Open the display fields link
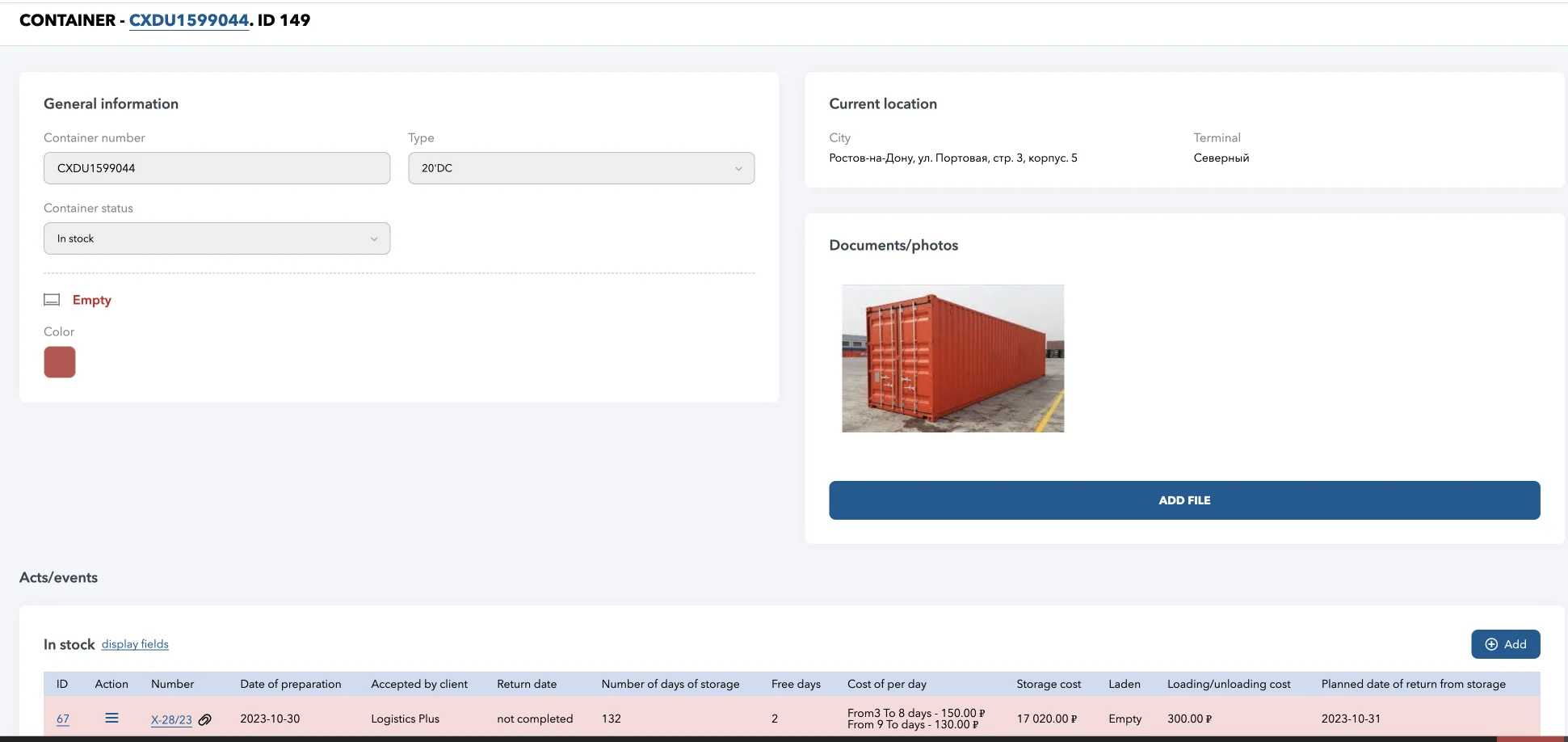This screenshot has height=742, width=1568. click(x=135, y=644)
